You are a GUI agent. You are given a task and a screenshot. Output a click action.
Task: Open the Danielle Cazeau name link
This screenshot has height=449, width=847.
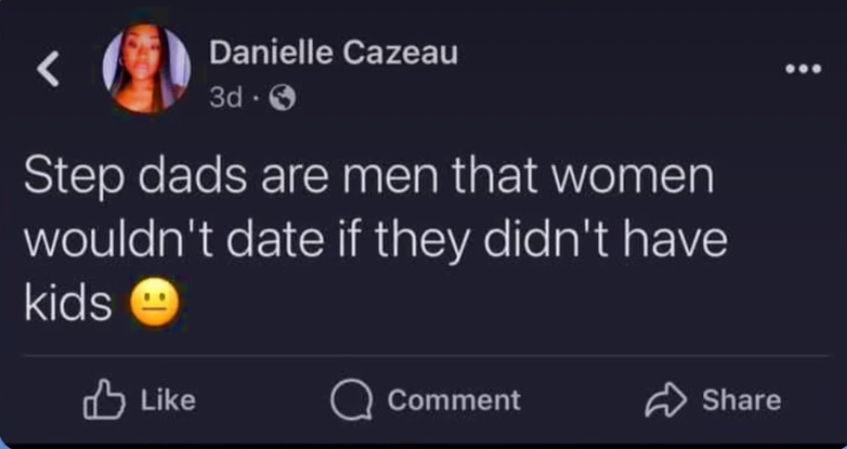pyautogui.click(x=333, y=53)
